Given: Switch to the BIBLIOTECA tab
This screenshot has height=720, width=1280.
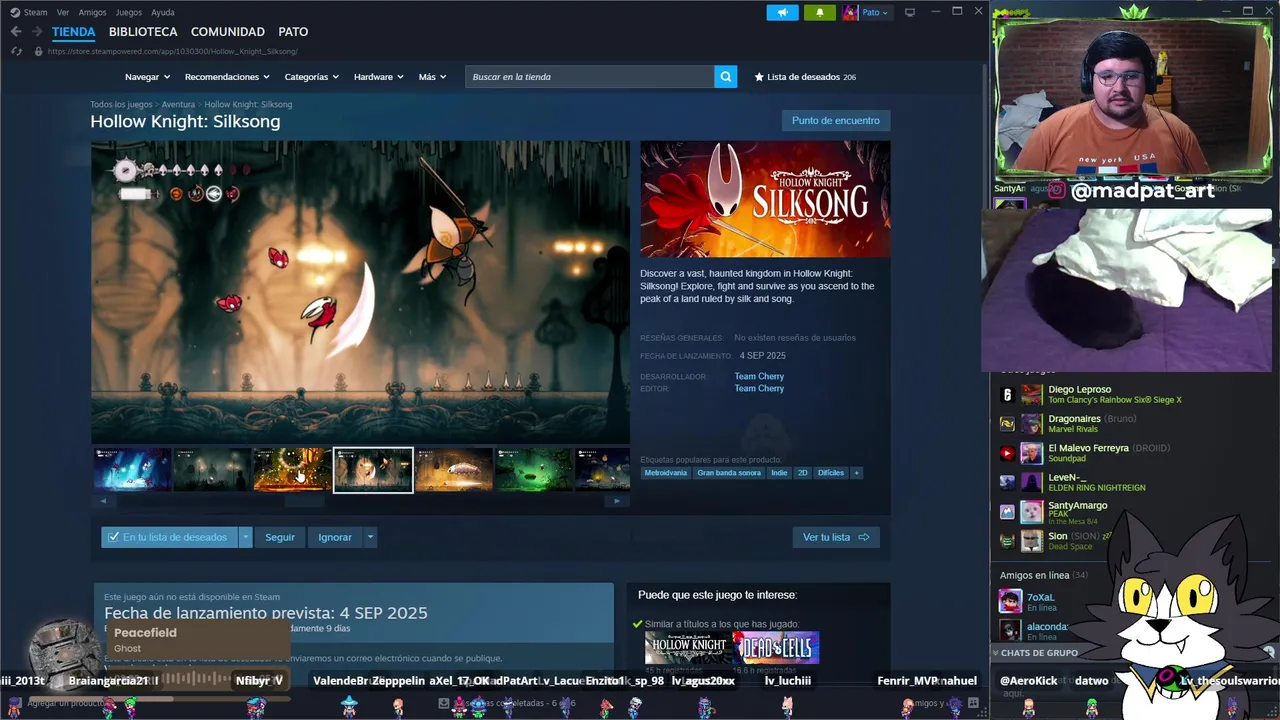Looking at the screenshot, I should pos(143,32).
